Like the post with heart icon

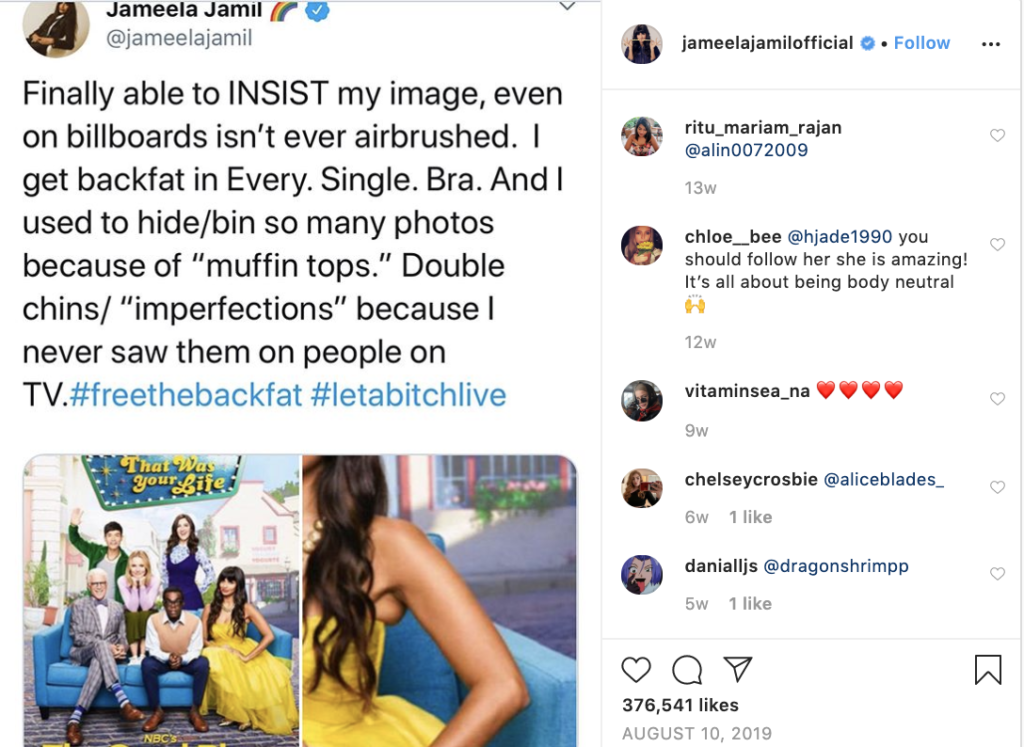click(636, 670)
